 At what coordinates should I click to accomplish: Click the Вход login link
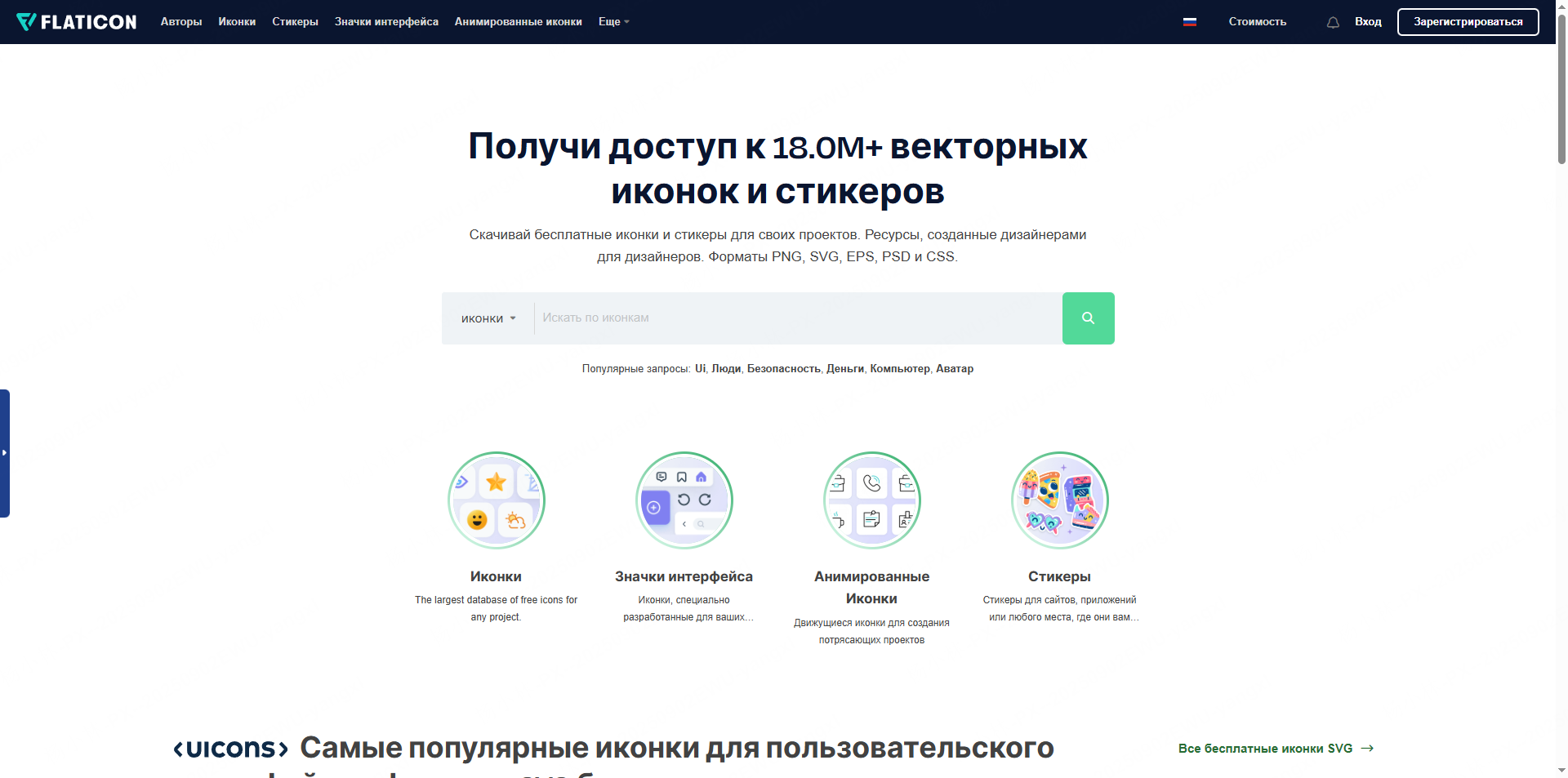click(1368, 22)
